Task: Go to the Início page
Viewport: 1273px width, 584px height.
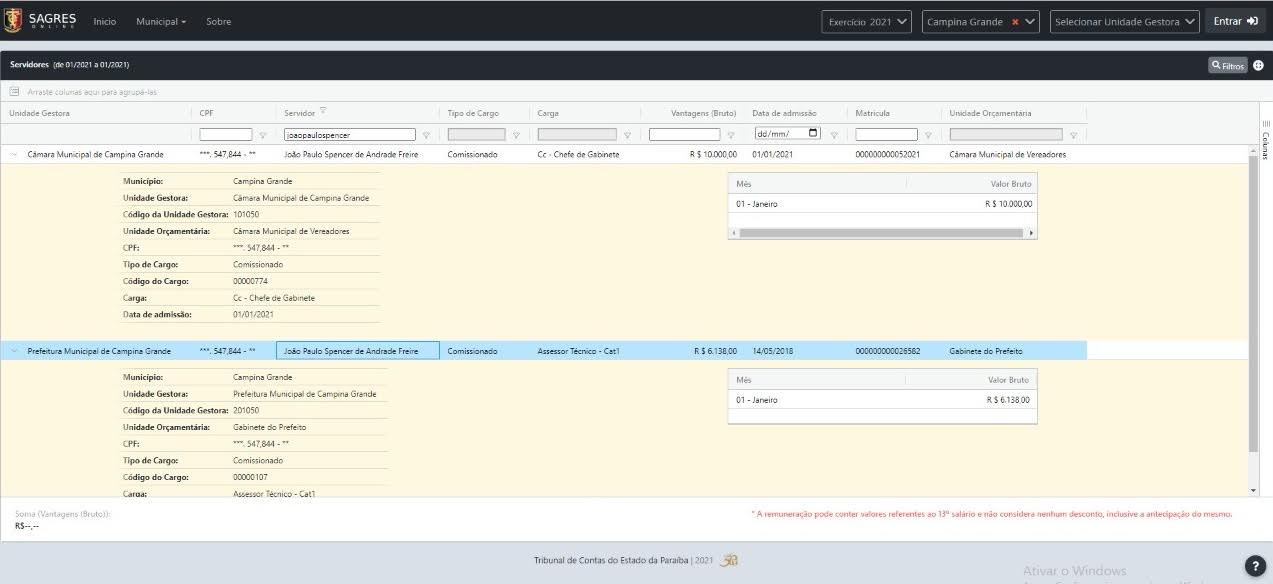Action: coord(104,22)
